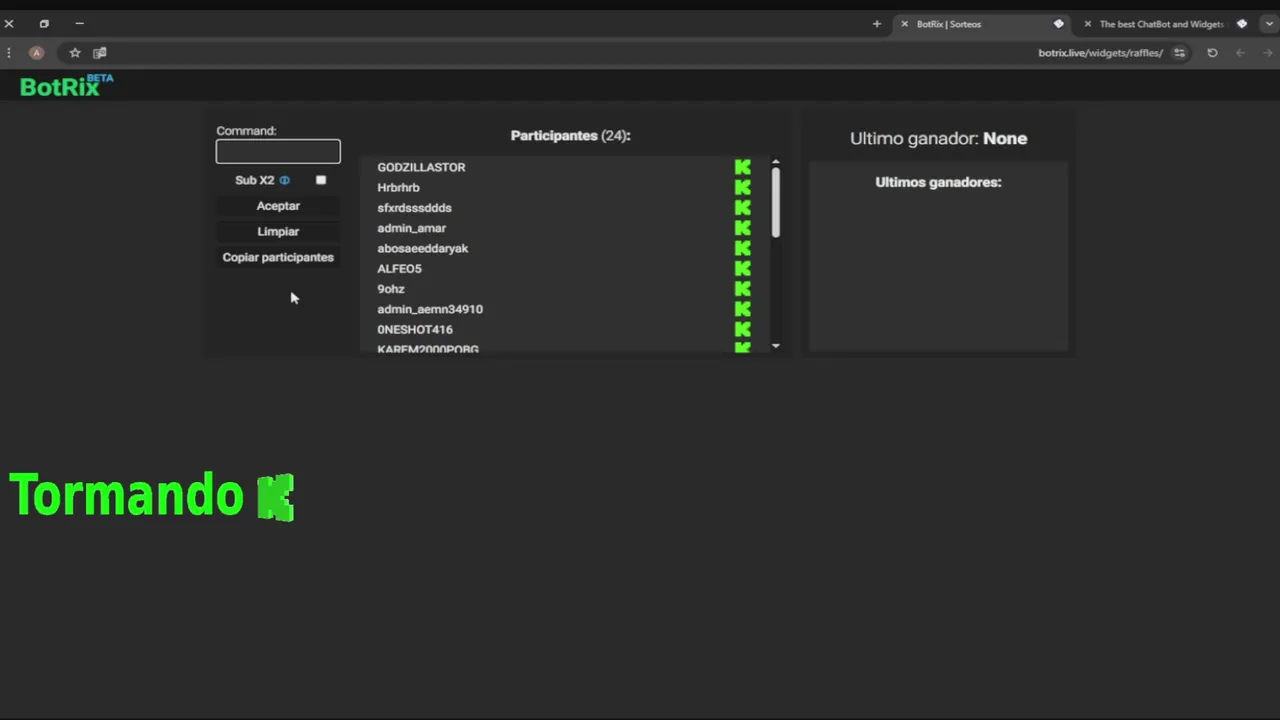Select participant admin_aemn34910

pyautogui.click(x=430, y=309)
